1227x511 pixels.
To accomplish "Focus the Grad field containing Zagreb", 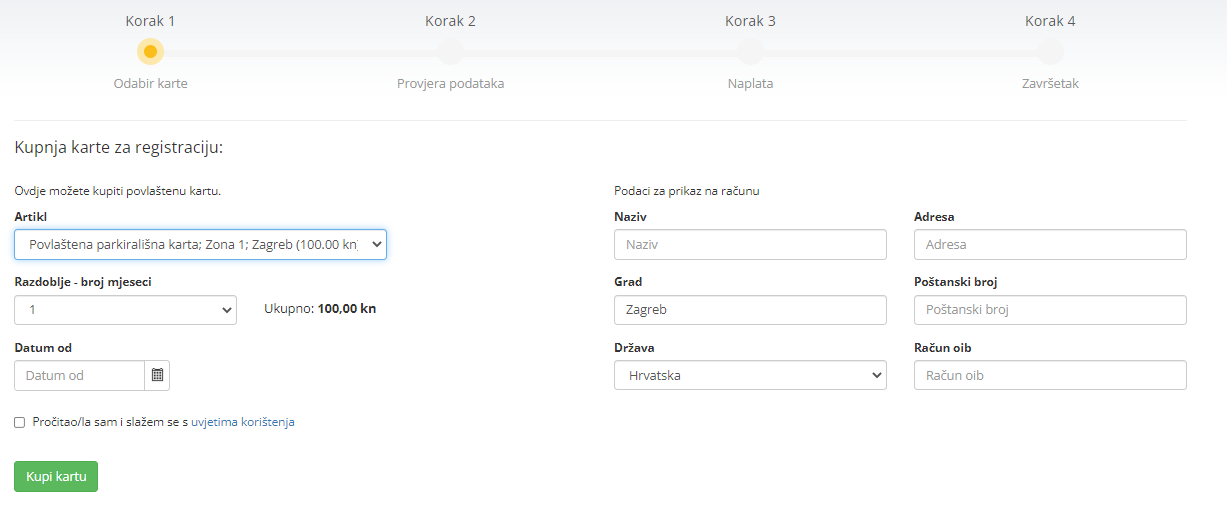I will 750,310.
